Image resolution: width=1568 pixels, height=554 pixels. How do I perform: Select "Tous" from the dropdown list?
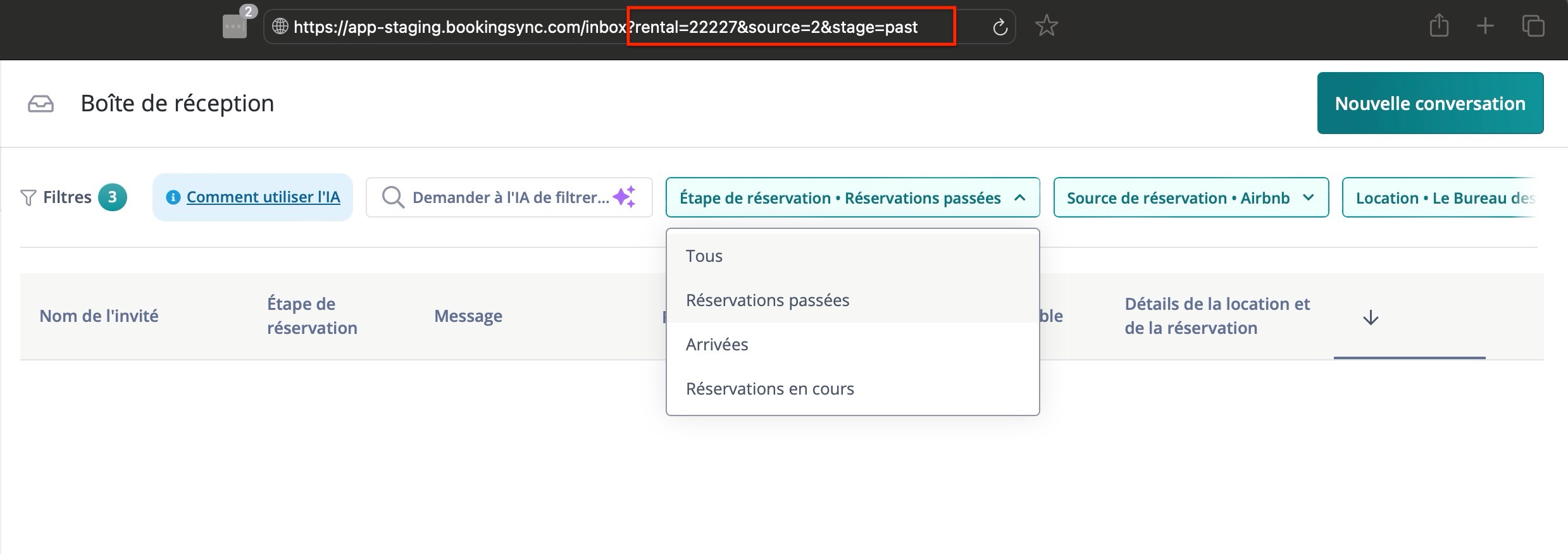click(x=704, y=256)
